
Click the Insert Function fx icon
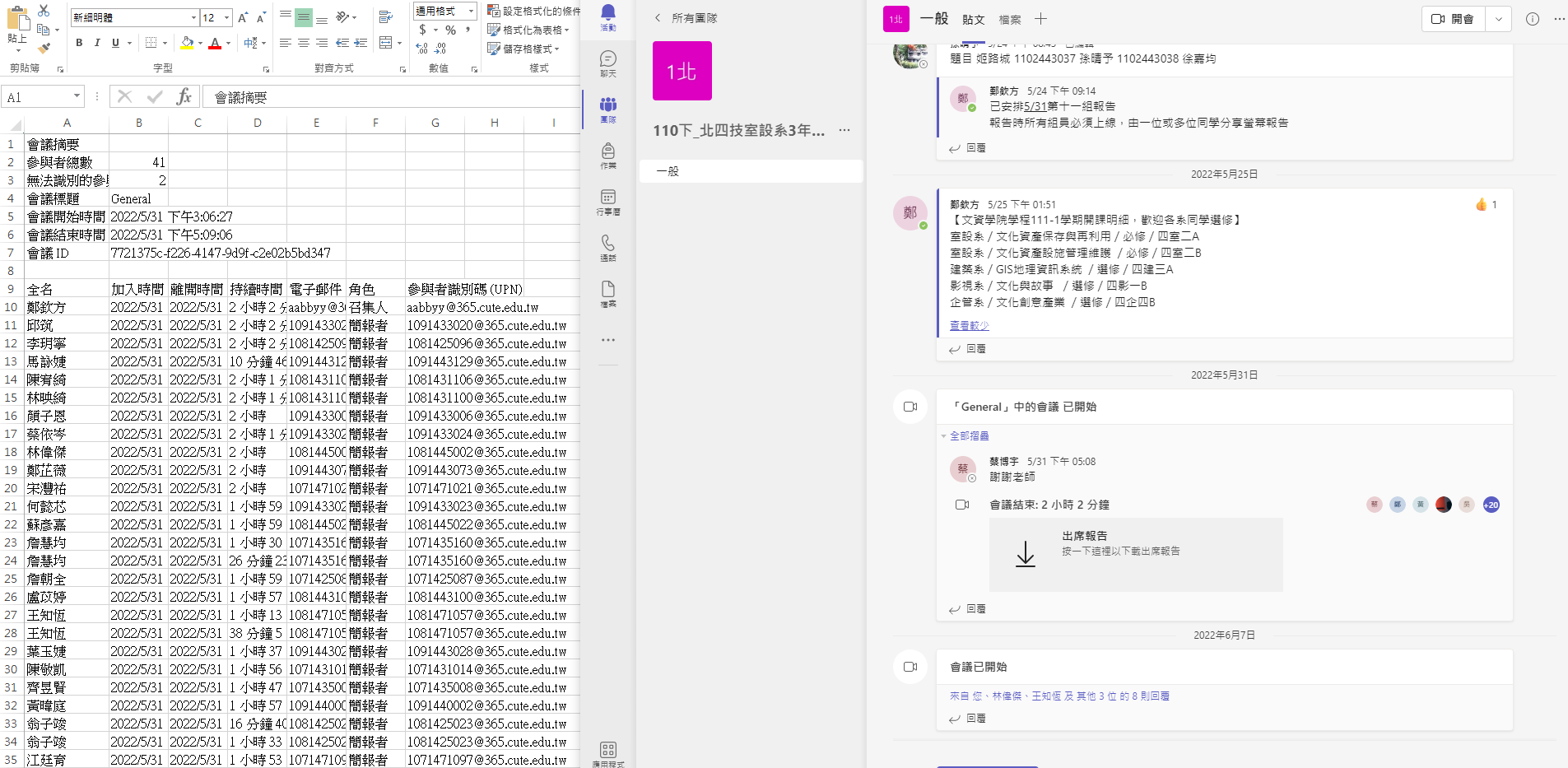pyautogui.click(x=184, y=97)
